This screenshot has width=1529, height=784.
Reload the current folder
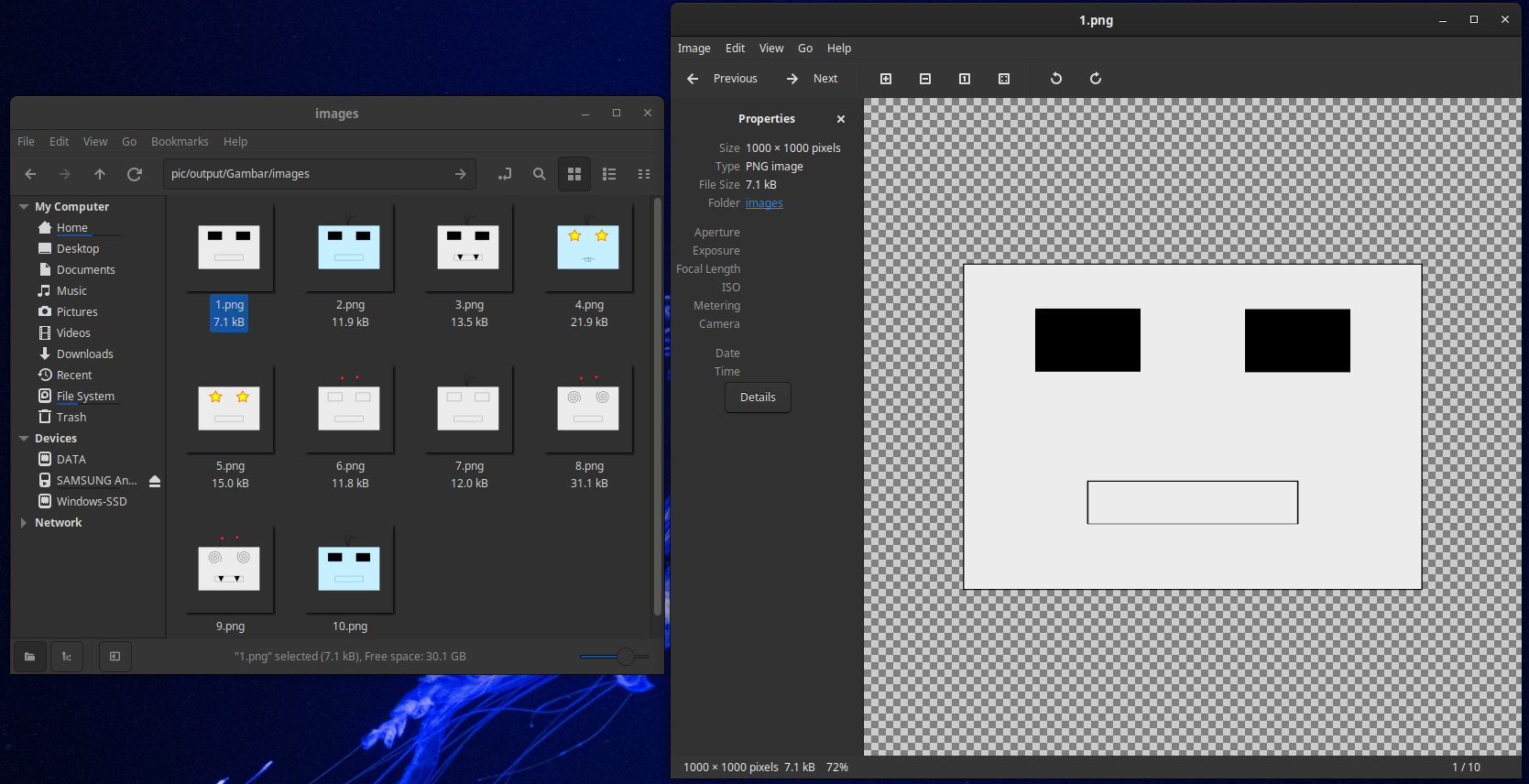click(135, 174)
